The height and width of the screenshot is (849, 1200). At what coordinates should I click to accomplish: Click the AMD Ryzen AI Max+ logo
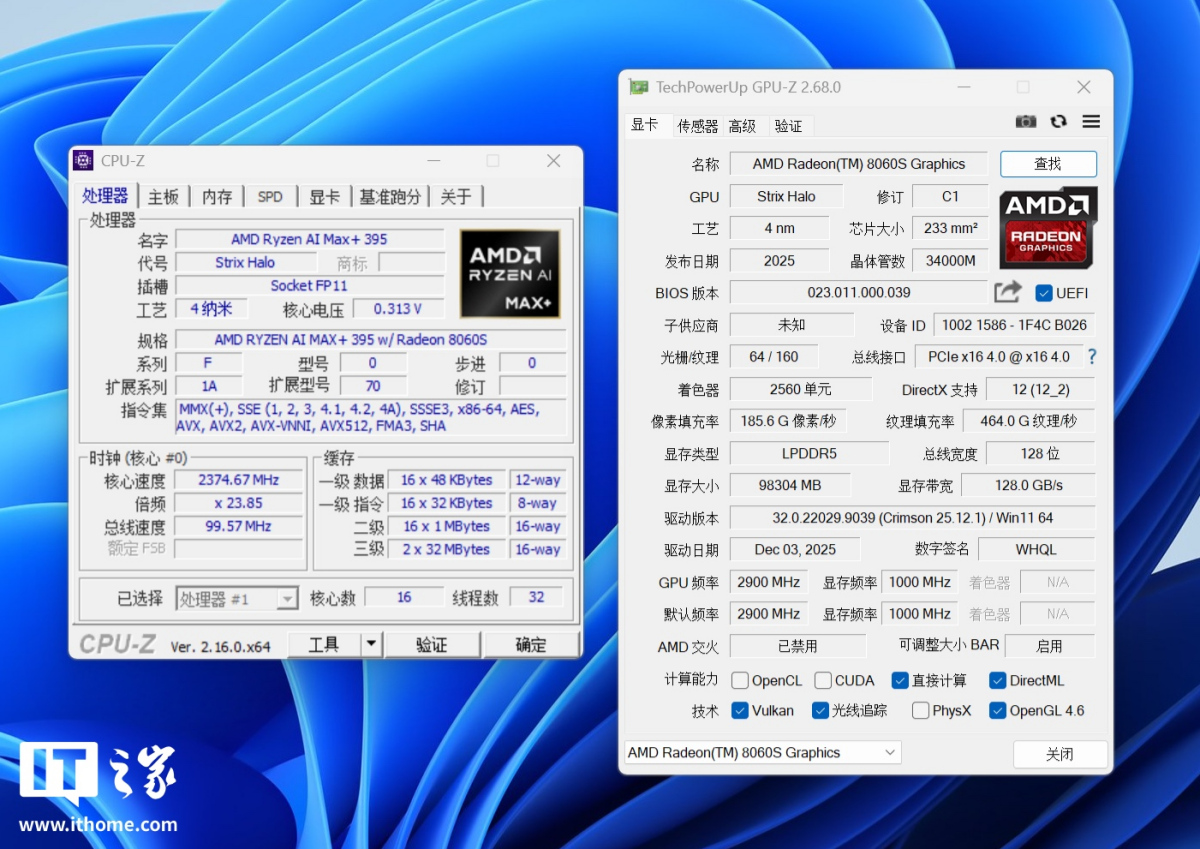coord(510,274)
